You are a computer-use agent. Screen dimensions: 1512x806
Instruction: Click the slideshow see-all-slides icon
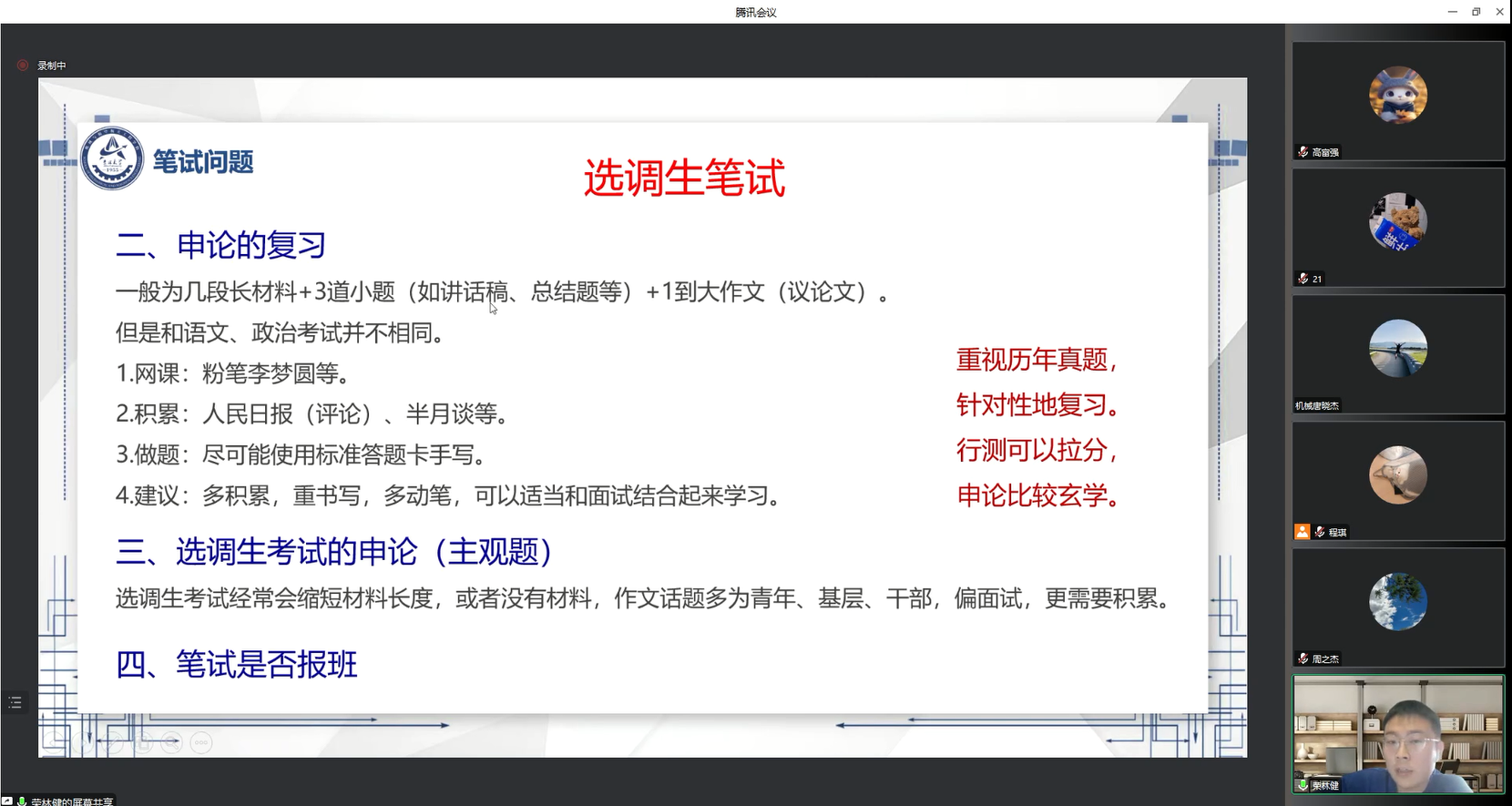click(143, 742)
